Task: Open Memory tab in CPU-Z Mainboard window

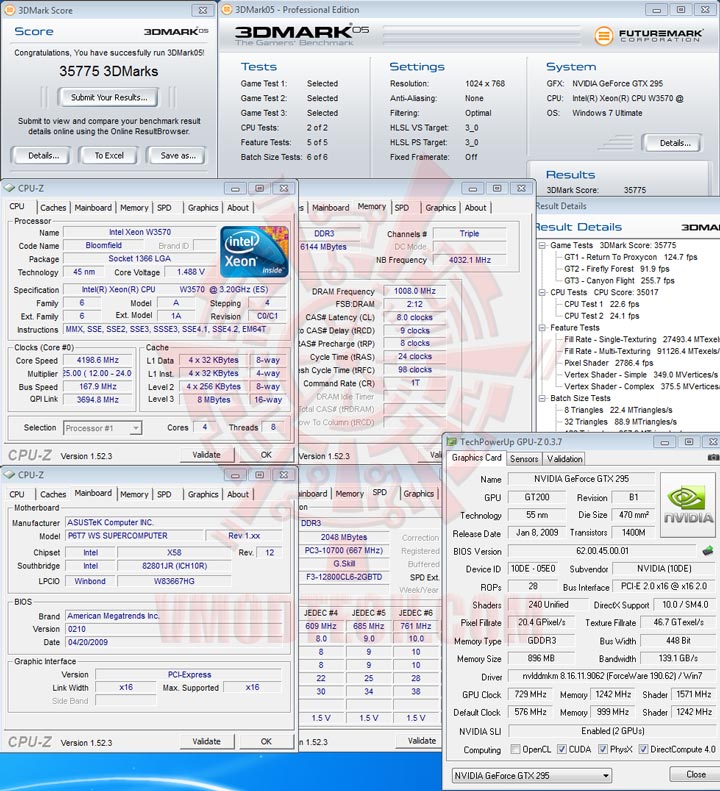Action: pos(134,494)
